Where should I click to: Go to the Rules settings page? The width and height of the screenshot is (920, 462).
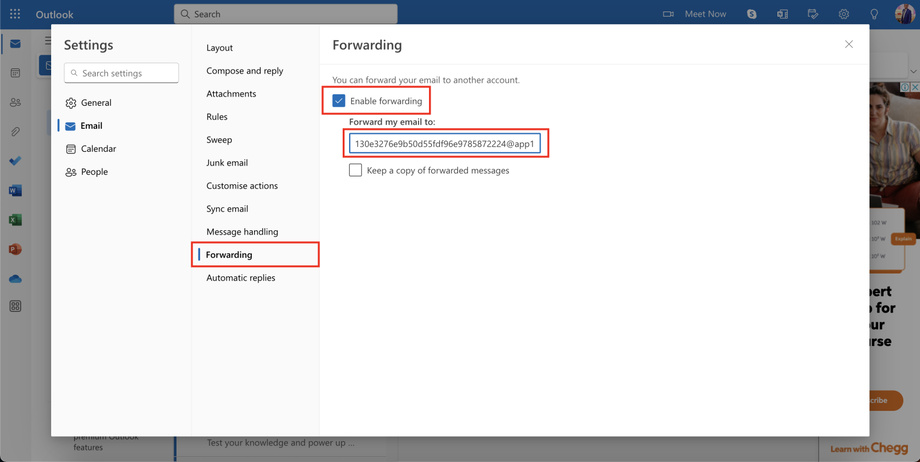(217, 117)
